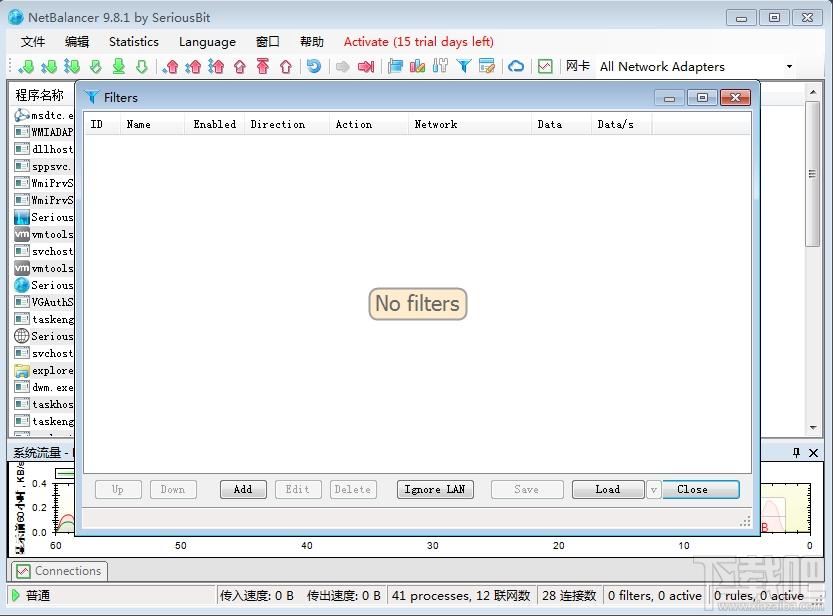
Task: Click the gray right-arrow toolbar icon
Action: tap(343, 66)
